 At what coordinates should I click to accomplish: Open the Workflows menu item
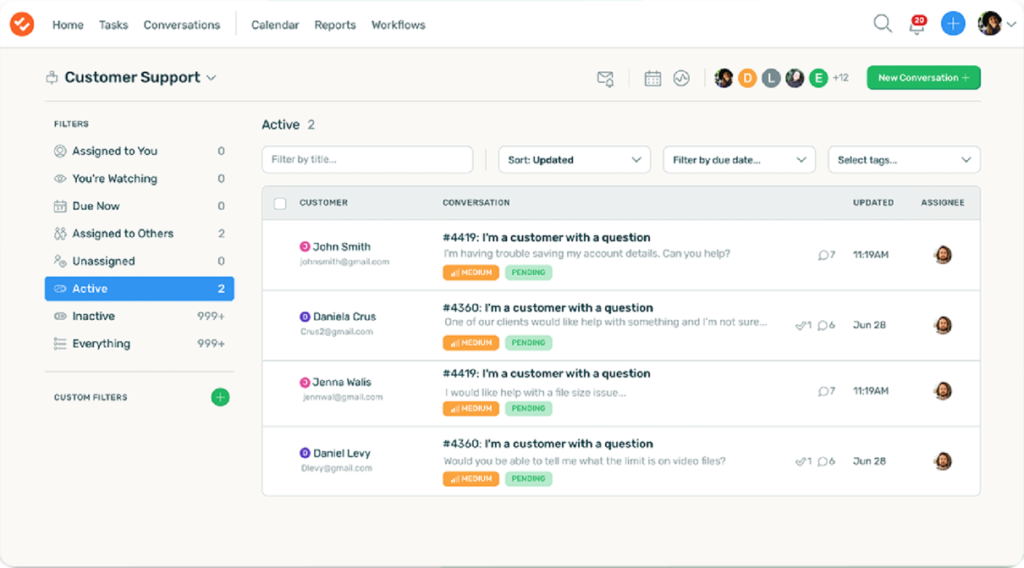398,25
